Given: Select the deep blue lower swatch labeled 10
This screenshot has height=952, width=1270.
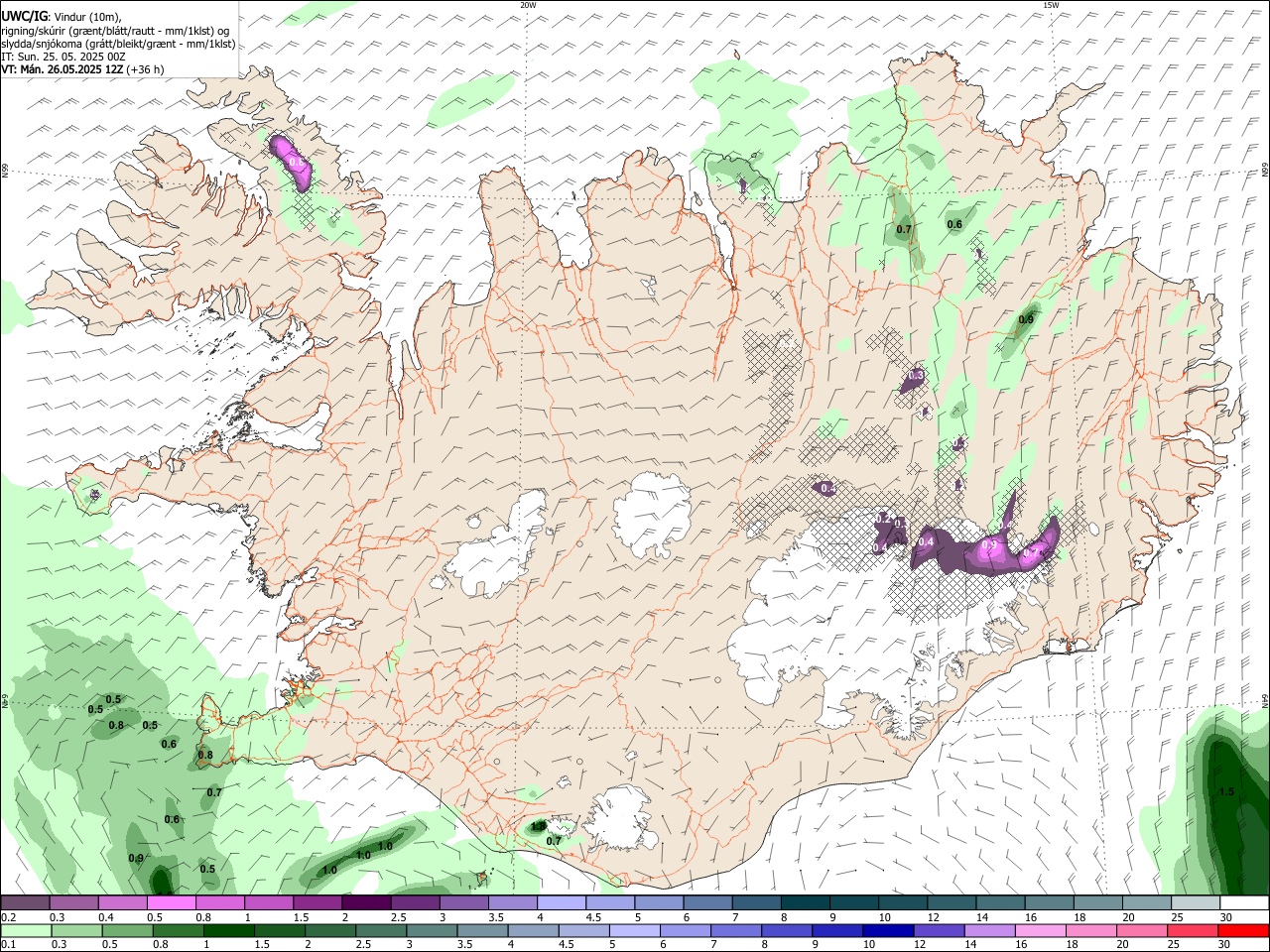Looking at the screenshot, I should pos(889,930).
